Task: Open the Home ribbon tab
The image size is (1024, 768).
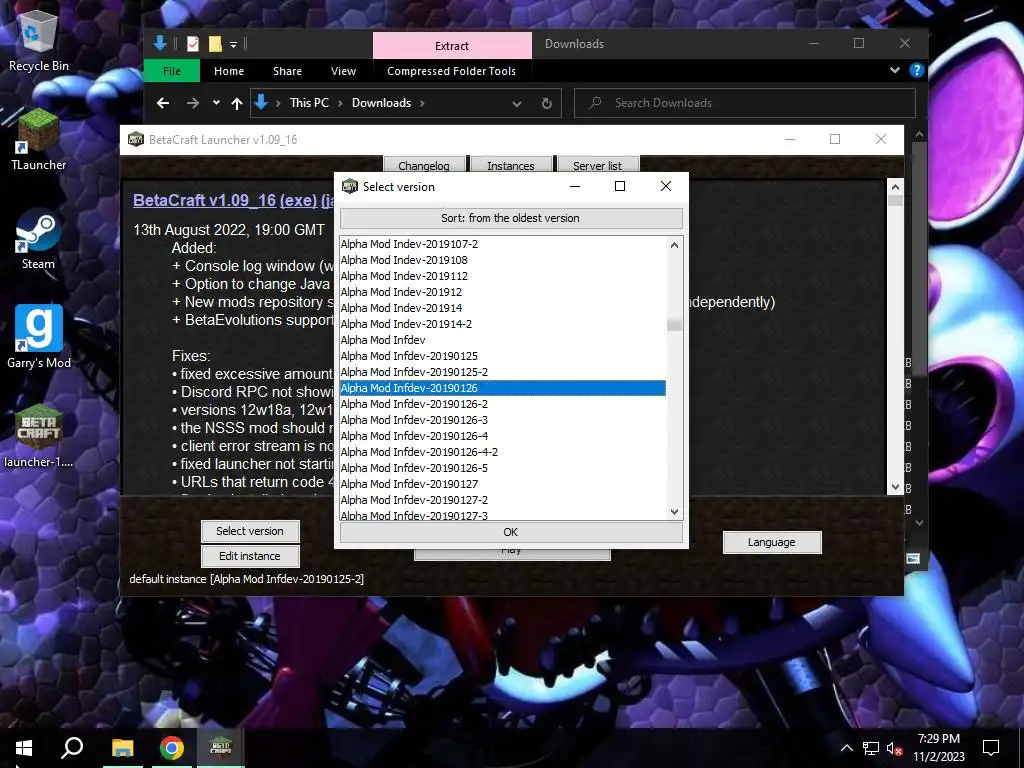Action: click(229, 71)
